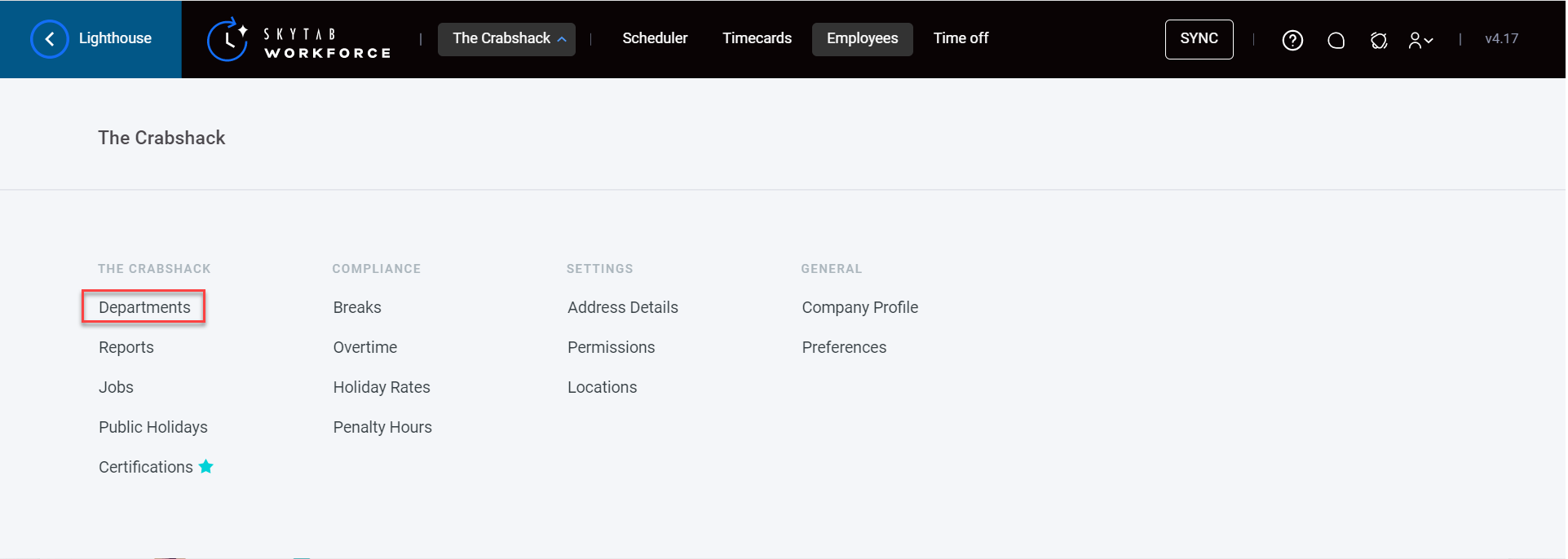The image size is (1568, 559).
Task: Expand The Crabshack location dropdown
Action: [506, 39]
